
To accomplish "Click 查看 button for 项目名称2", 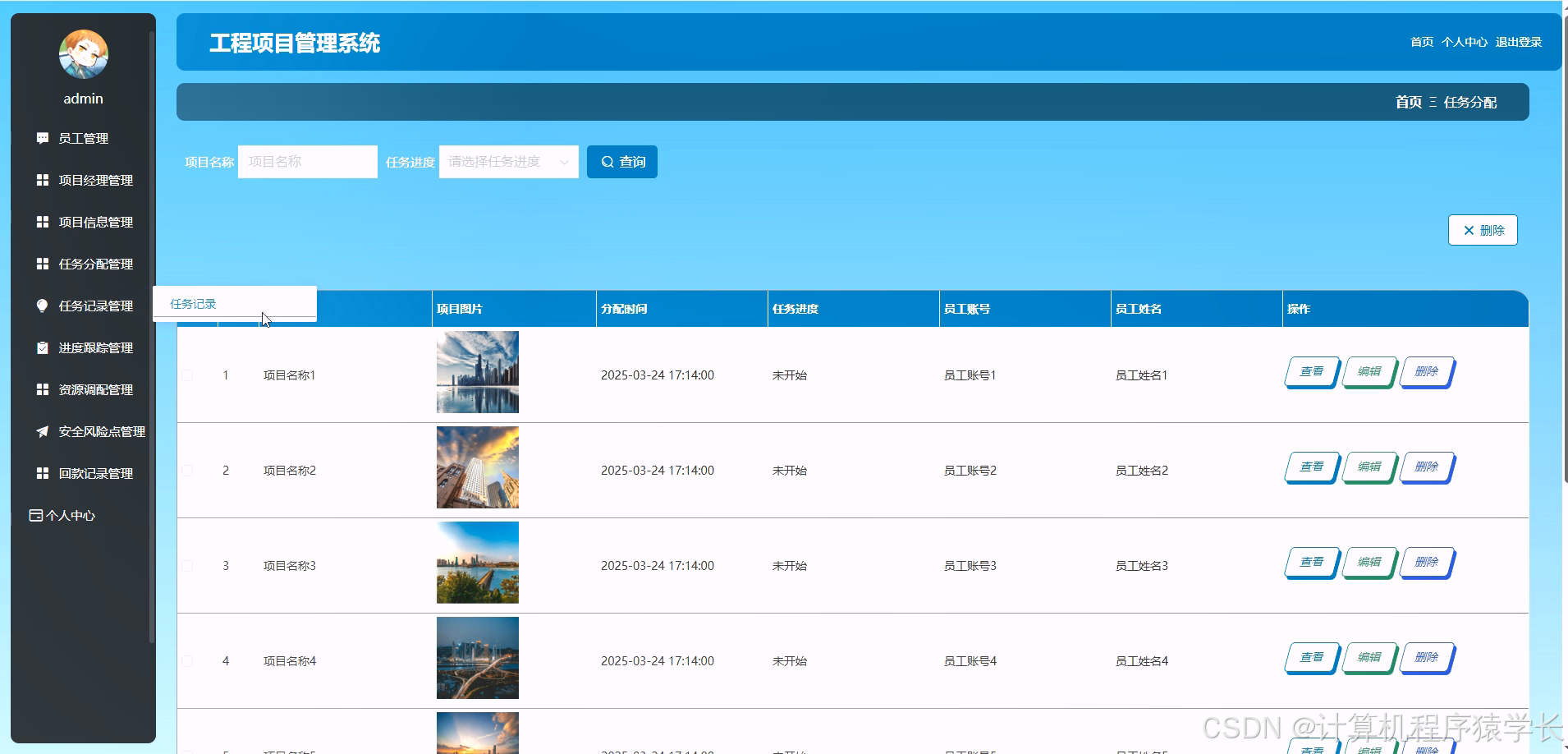I will coord(1312,467).
